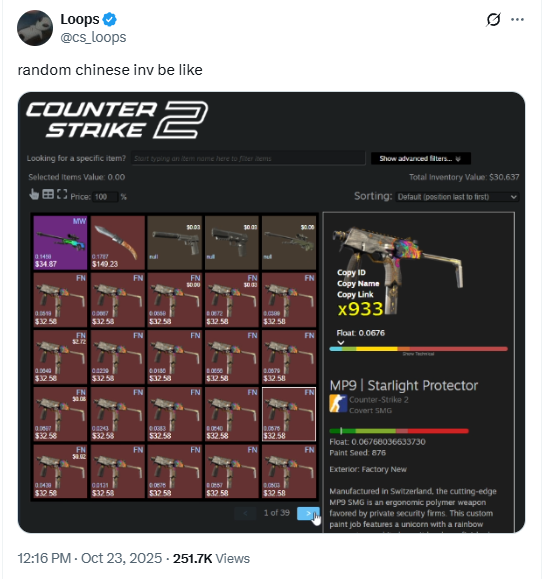Viewport: 544px width, 579px height.
Task: Switch to the grid view icon
Action: (x=48, y=194)
